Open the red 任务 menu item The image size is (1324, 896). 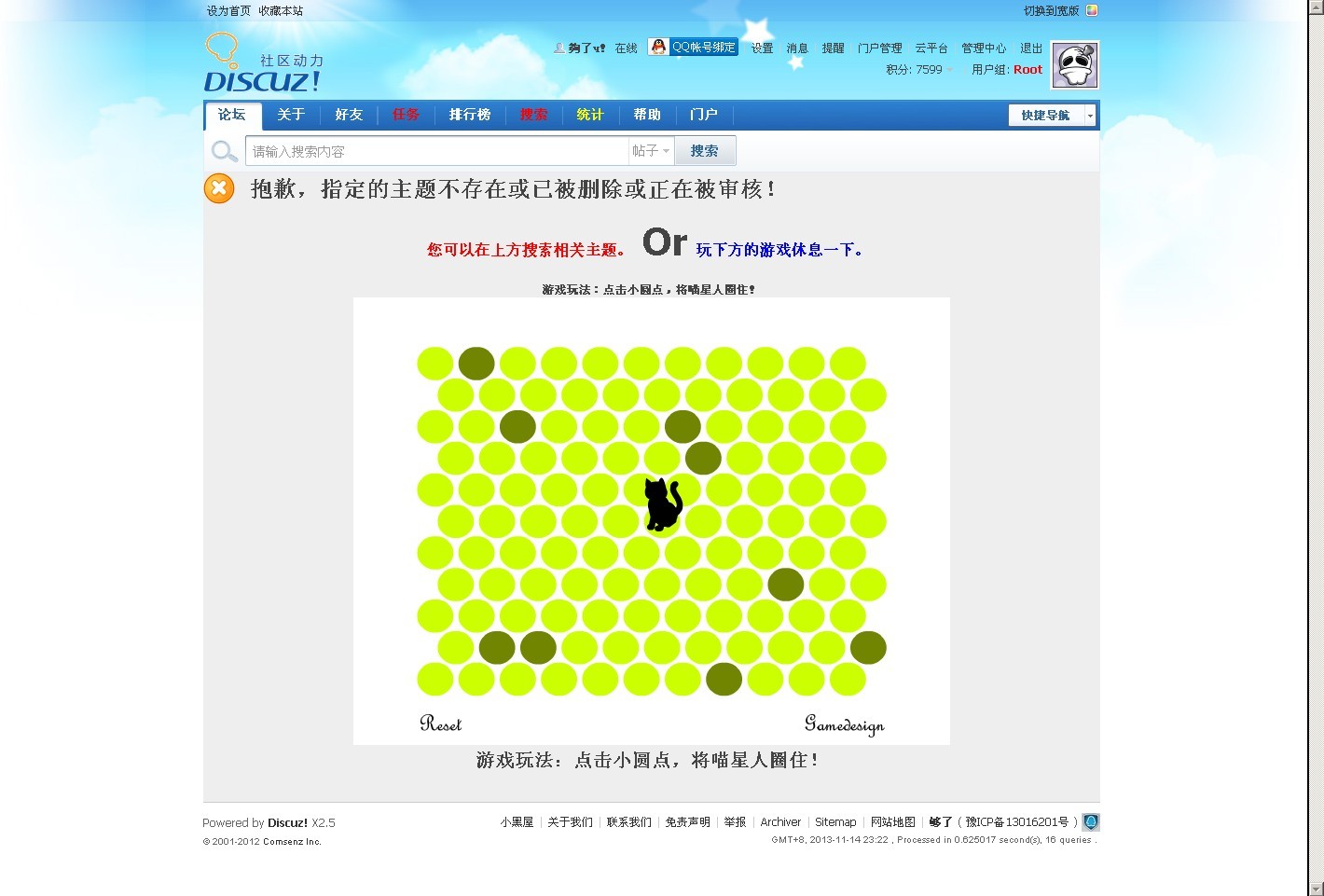tap(406, 115)
